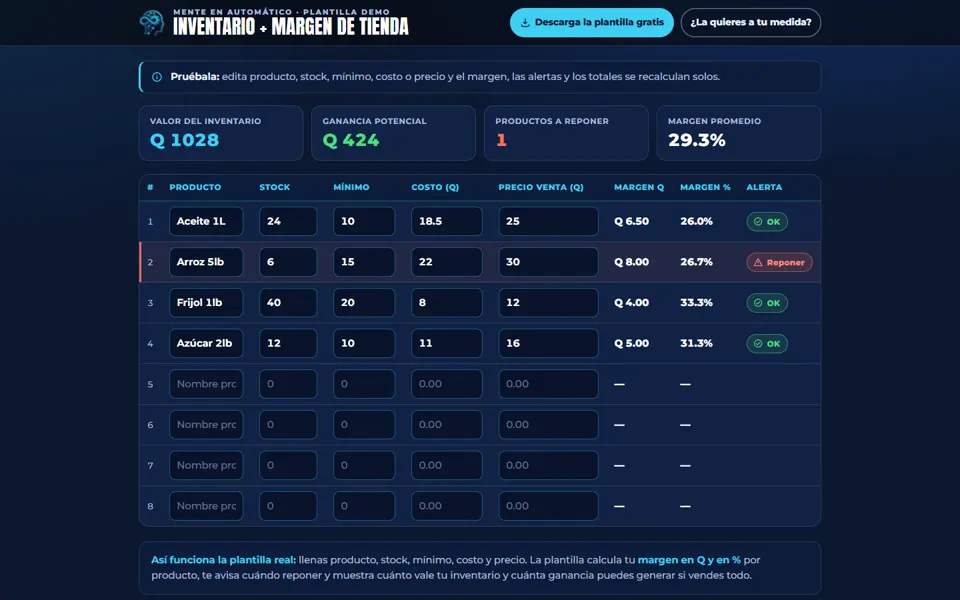The width and height of the screenshot is (960, 600).
Task: Edit the costo field showing 18.5
Action: [x=446, y=221]
